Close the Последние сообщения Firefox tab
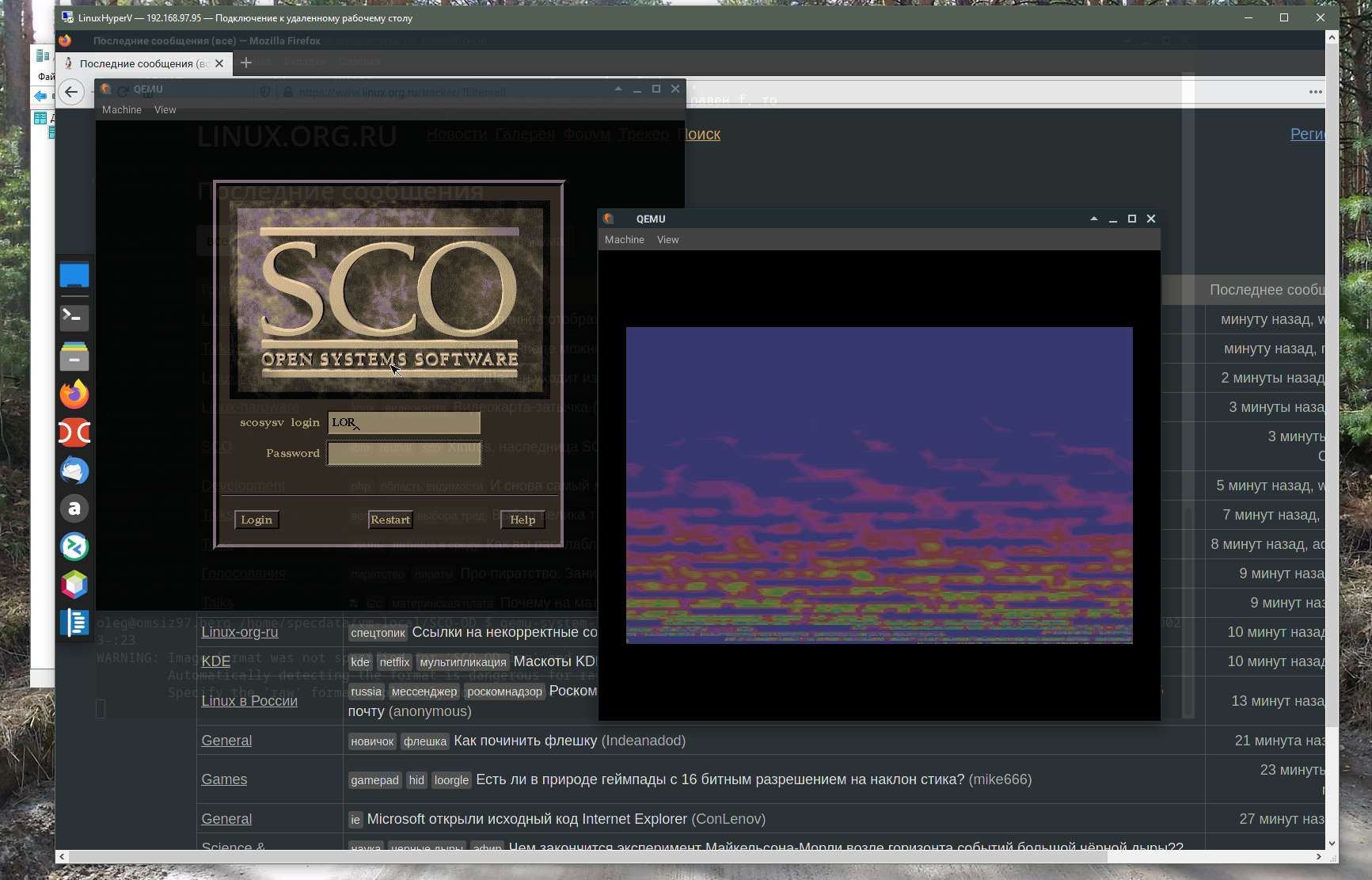This screenshot has height=880, width=1372. pyautogui.click(x=219, y=63)
